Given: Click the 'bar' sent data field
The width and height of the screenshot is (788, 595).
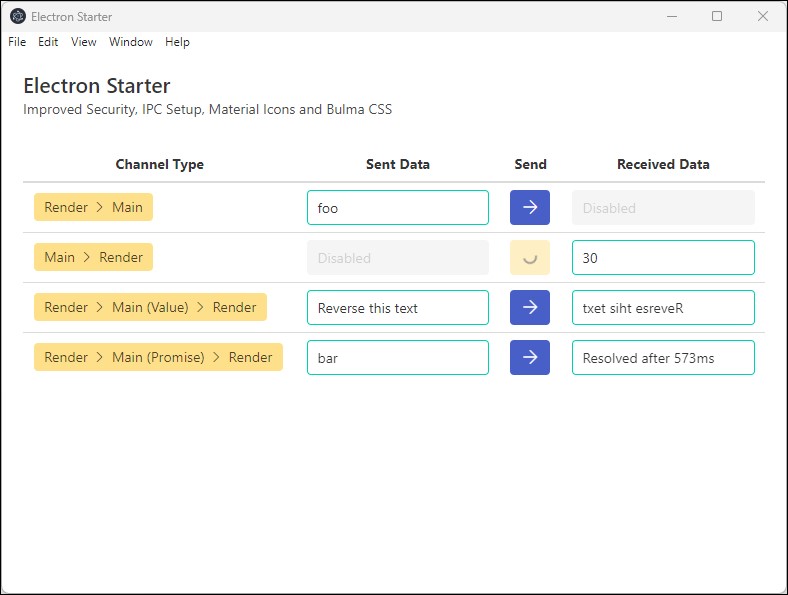Looking at the screenshot, I should [x=398, y=357].
